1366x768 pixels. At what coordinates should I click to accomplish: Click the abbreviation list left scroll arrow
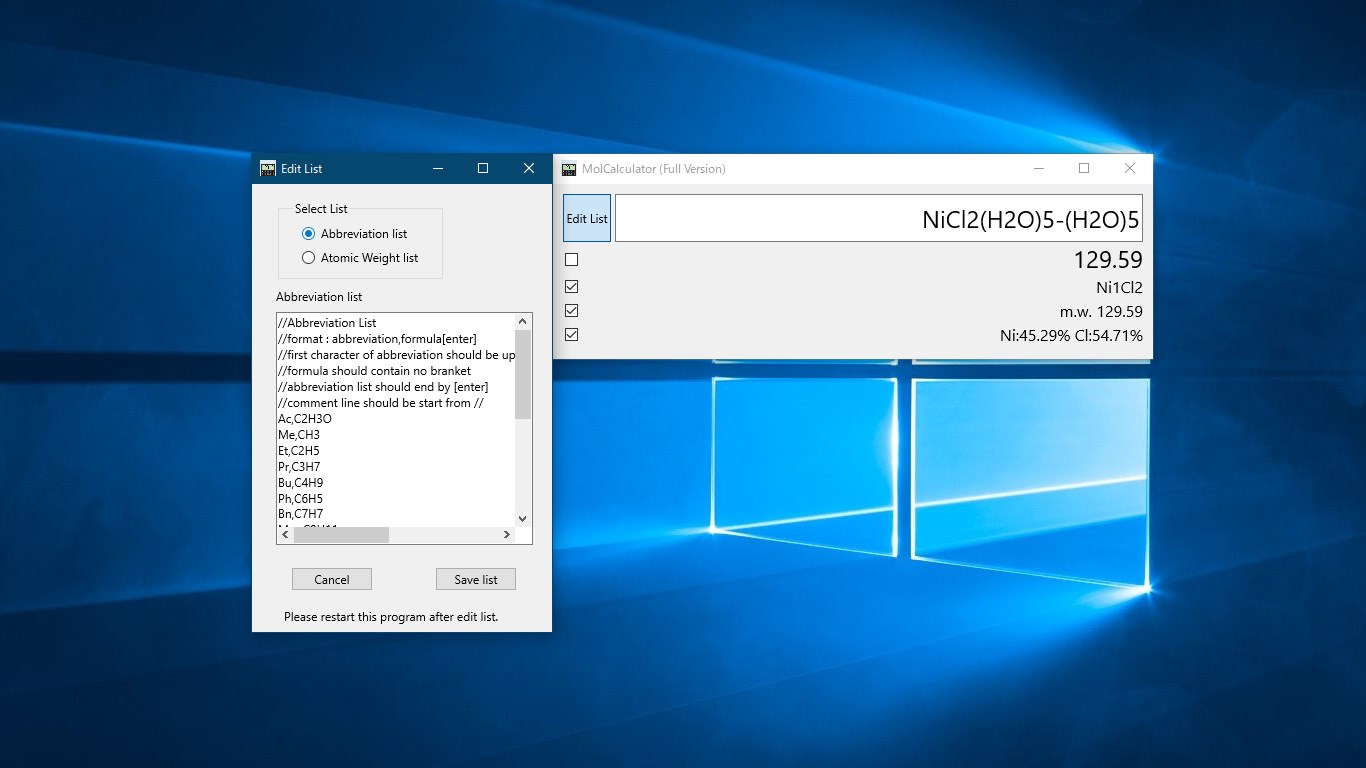[286, 535]
